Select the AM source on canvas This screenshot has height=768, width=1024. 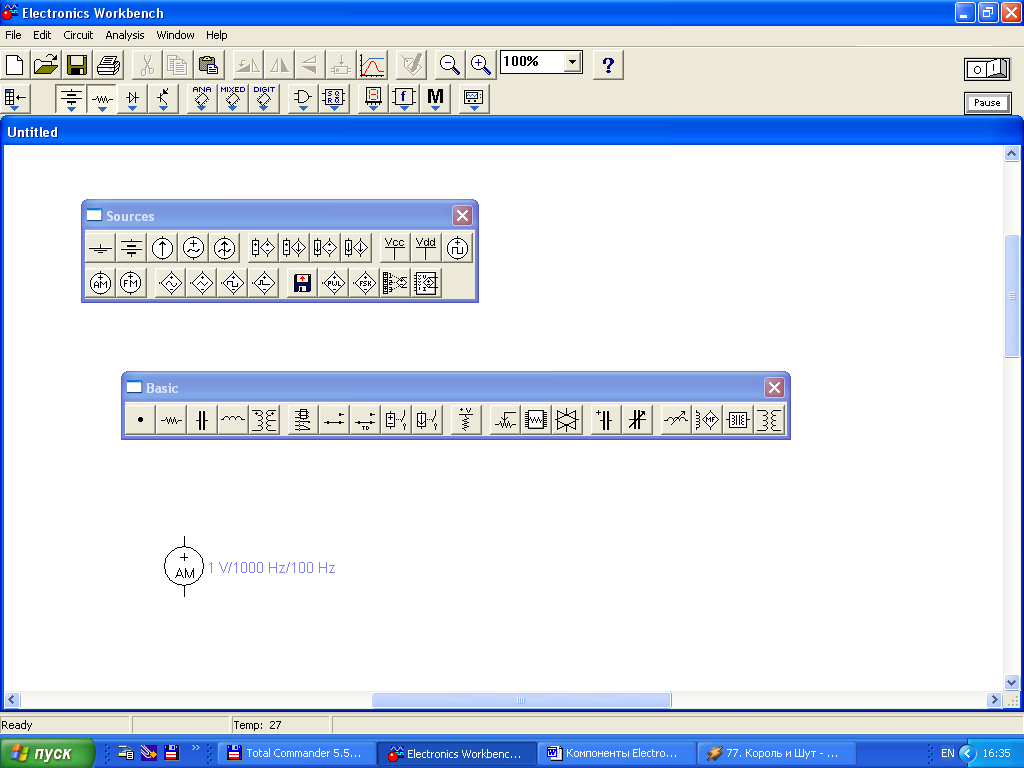click(184, 567)
